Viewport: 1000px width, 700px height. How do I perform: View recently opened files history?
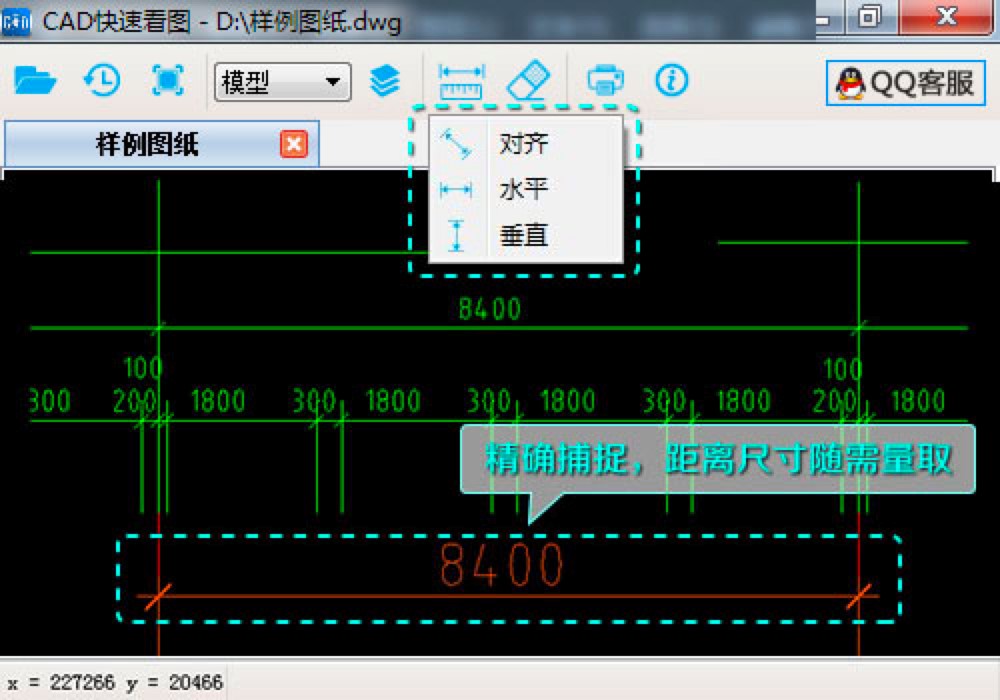point(101,81)
